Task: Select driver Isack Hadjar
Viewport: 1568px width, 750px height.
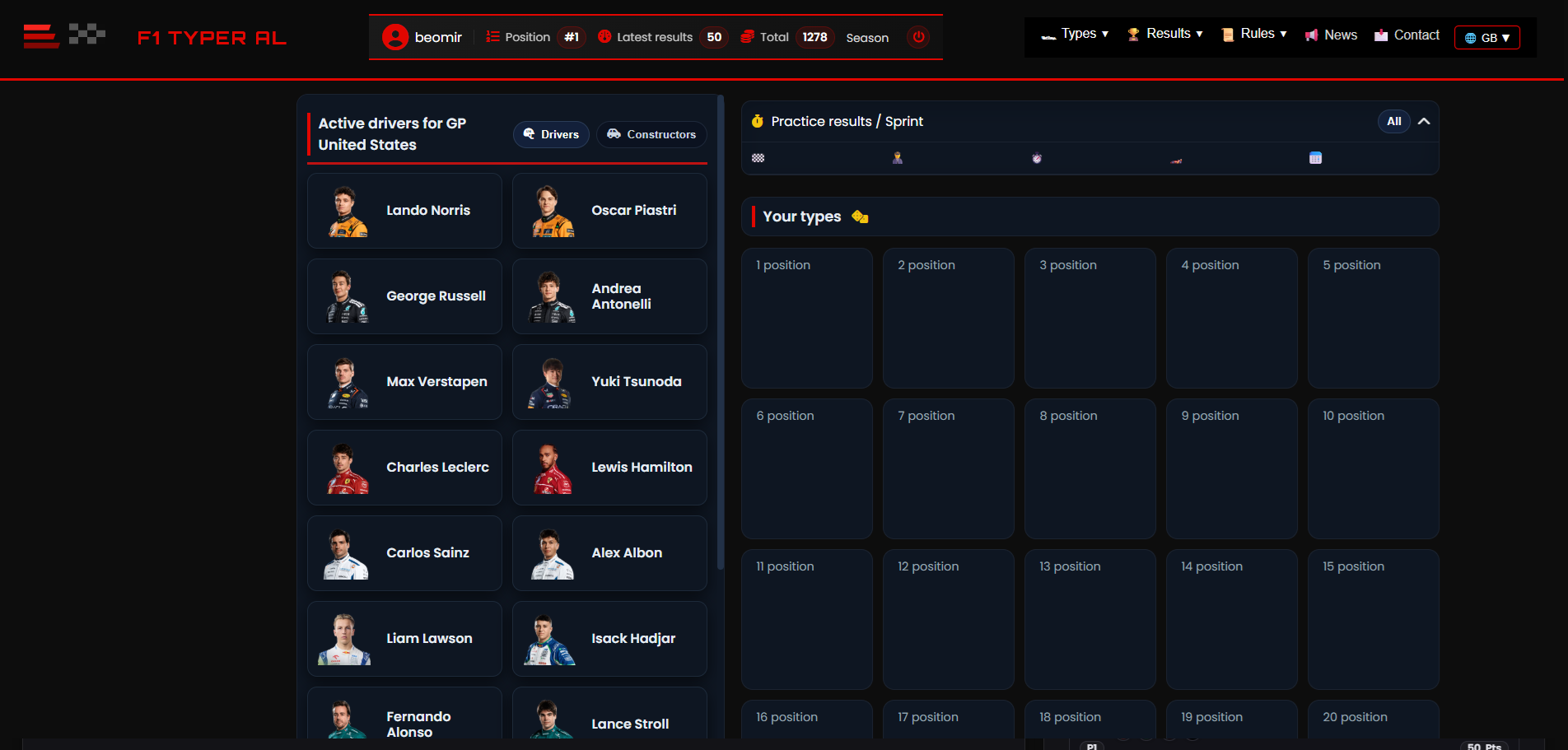Action: coord(609,639)
